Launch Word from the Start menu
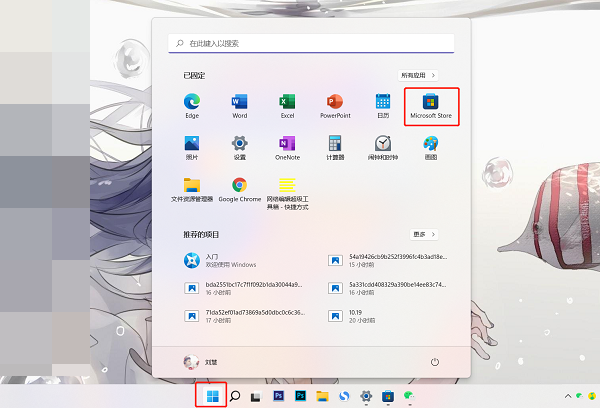This screenshot has width=600, height=408. click(239, 106)
